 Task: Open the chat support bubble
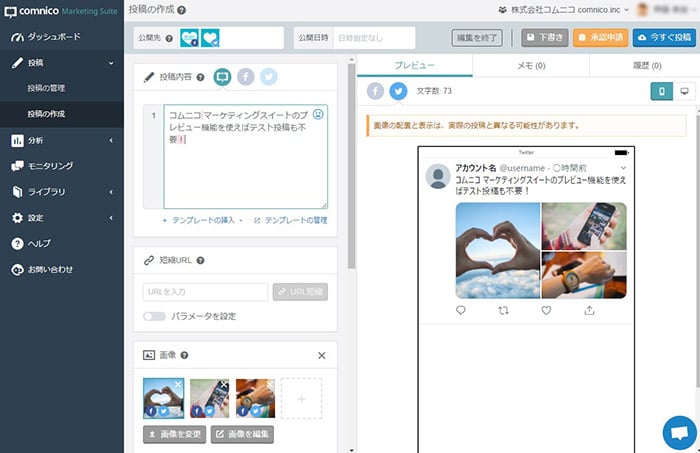coord(679,433)
